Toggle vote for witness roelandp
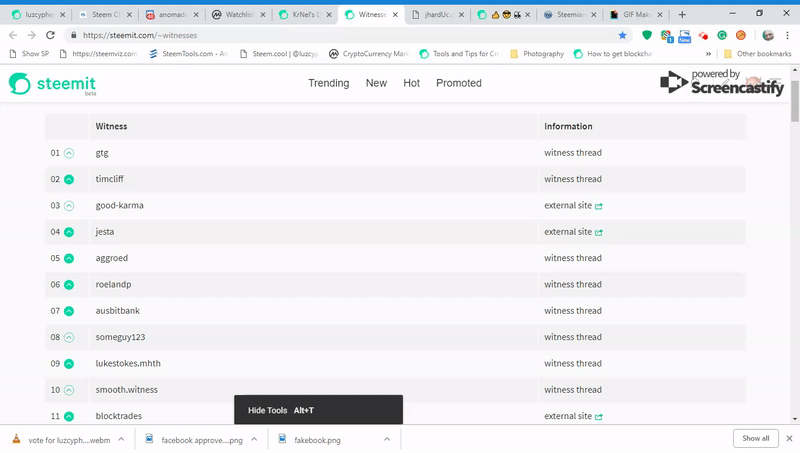The height and width of the screenshot is (453, 800). 69,285
